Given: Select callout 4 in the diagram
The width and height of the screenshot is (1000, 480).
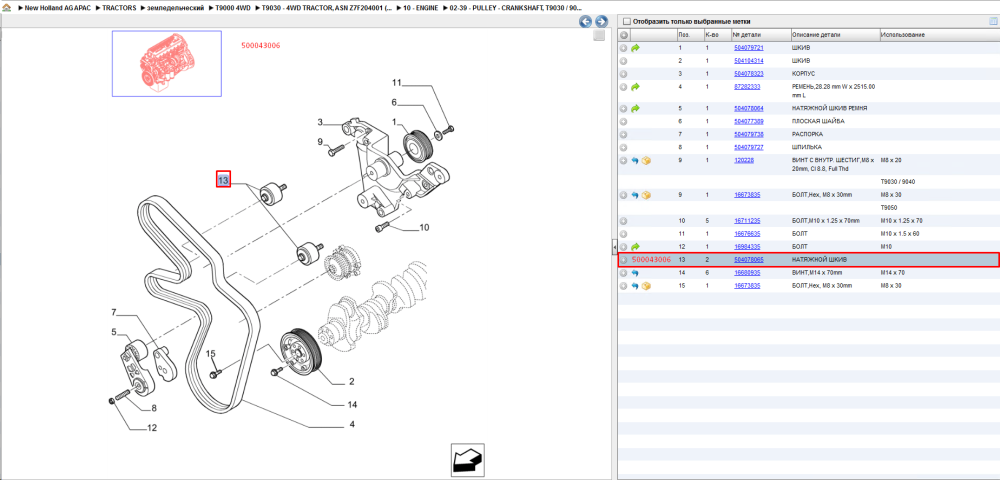Looking at the screenshot, I should click(352, 424).
